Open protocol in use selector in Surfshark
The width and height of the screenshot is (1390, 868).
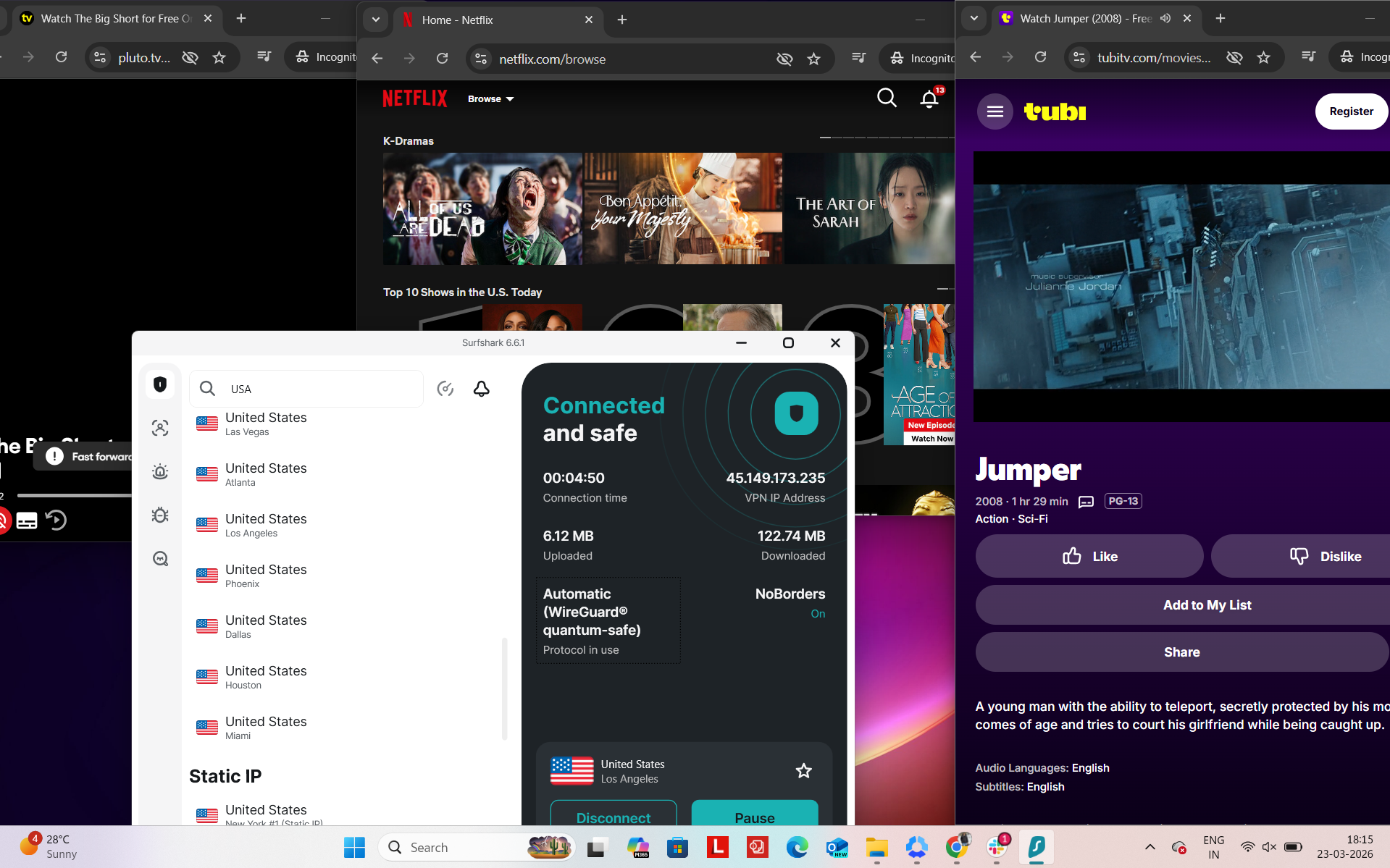tap(608, 620)
